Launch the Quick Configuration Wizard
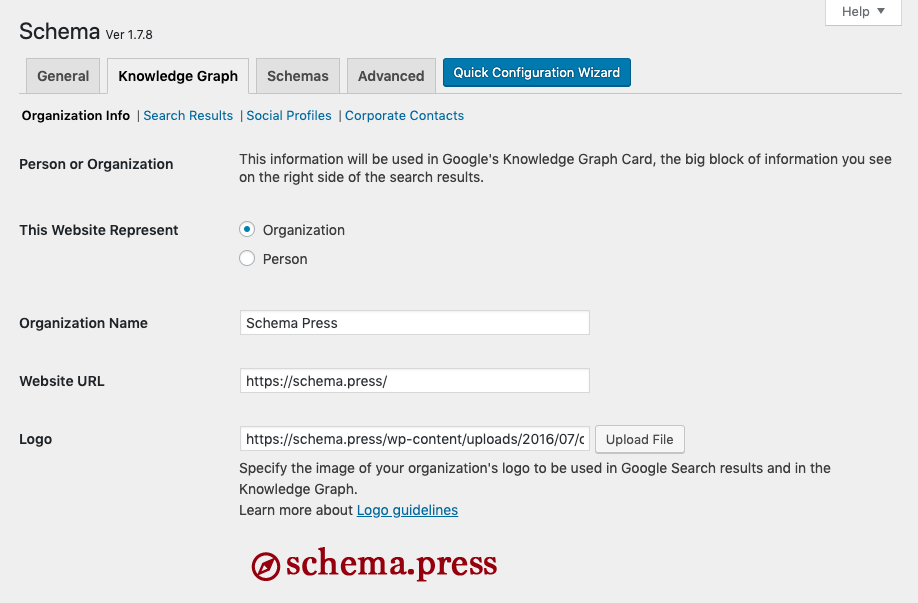The height and width of the screenshot is (603, 918). click(537, 73)
